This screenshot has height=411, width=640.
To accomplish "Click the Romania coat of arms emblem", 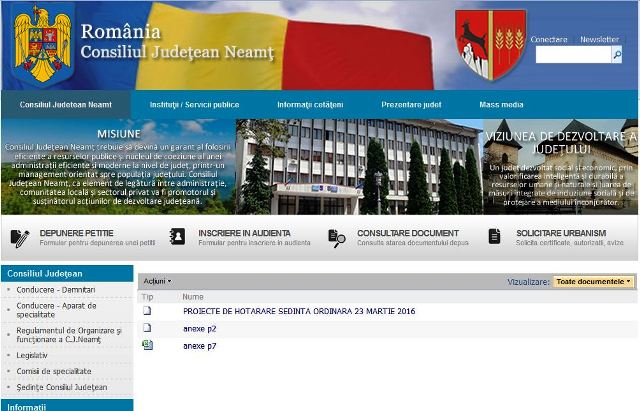I will [42, 44].
